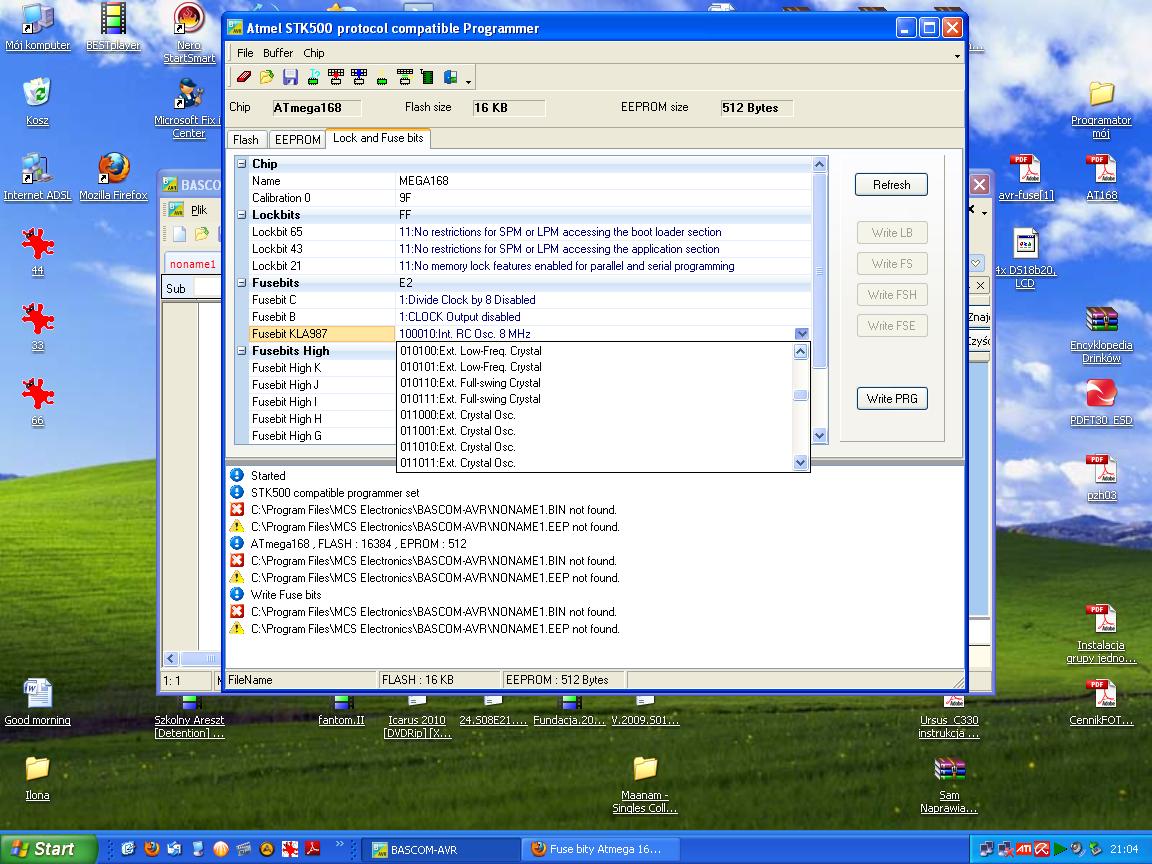The image size is (1152, 864).
Task: Open Encyklopedia Drinków archive icon
Action: click(1101, 335)
